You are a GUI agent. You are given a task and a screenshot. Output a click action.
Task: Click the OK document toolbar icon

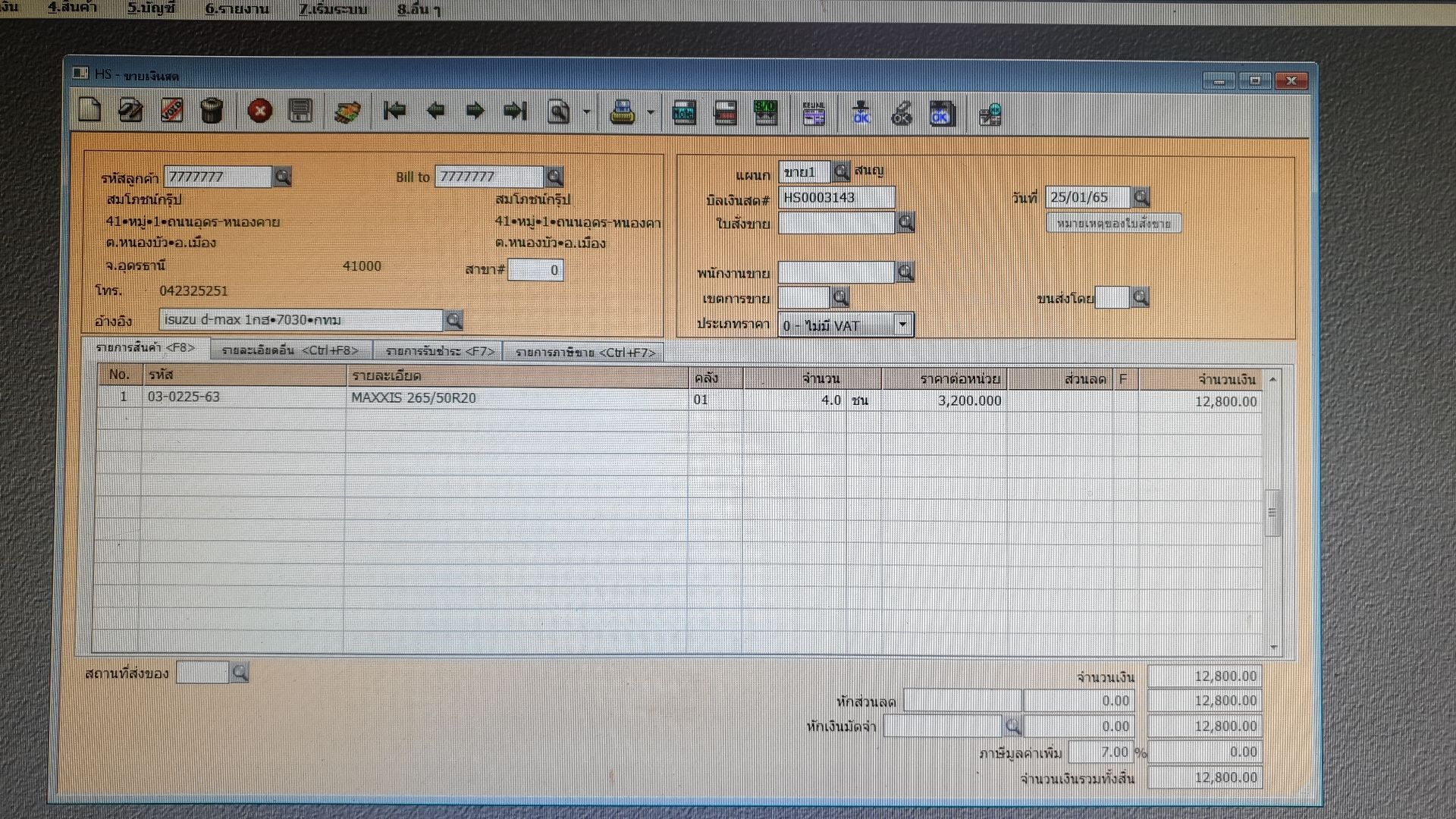(941, 114)
